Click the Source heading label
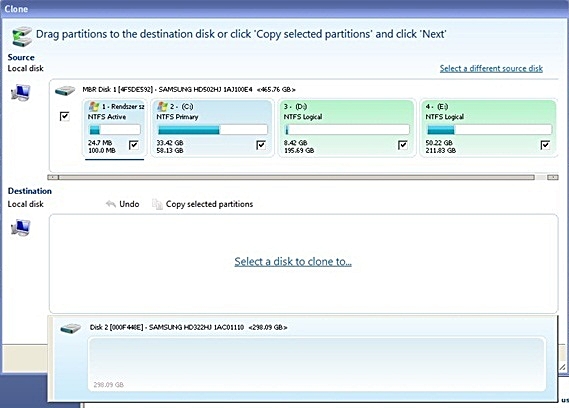569x408 pixels. (21, 57)
